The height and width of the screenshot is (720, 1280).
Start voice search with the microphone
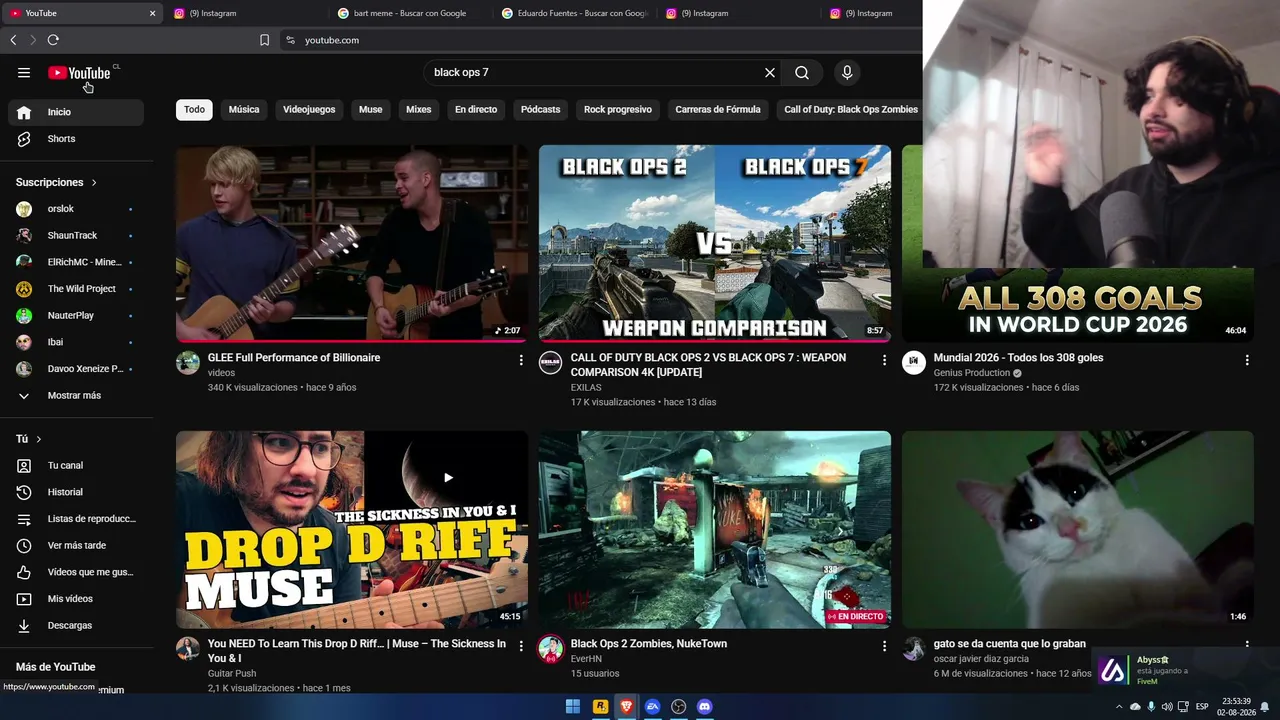(x=847, y=72)
